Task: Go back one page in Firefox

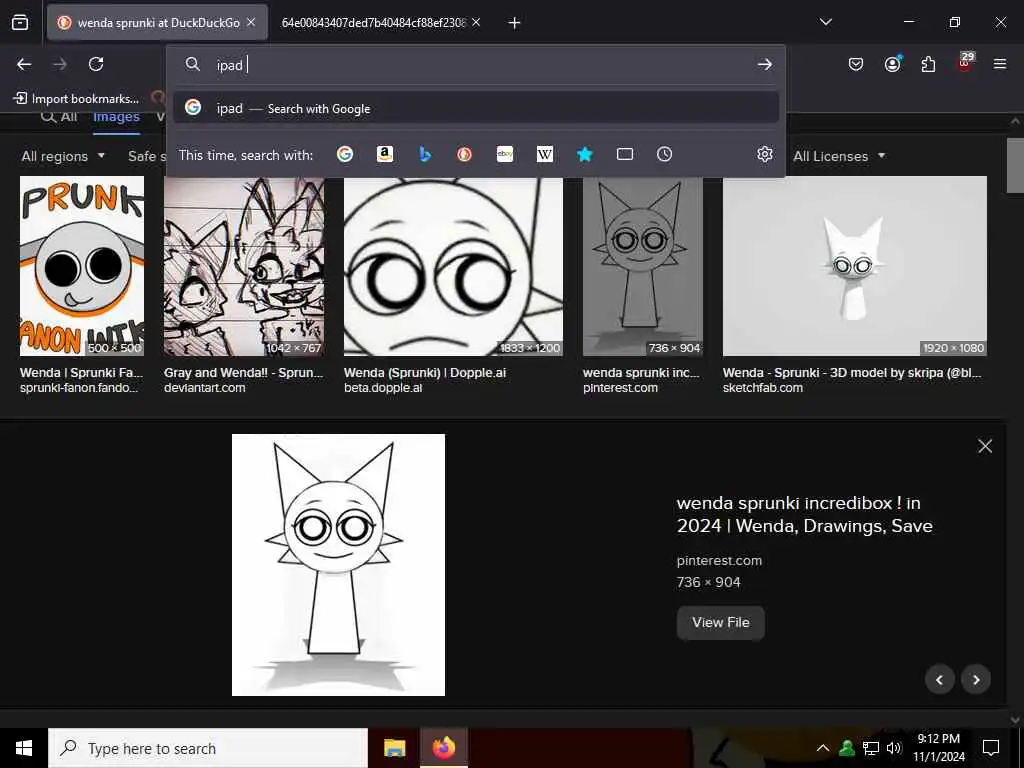Action: (24, 64)
